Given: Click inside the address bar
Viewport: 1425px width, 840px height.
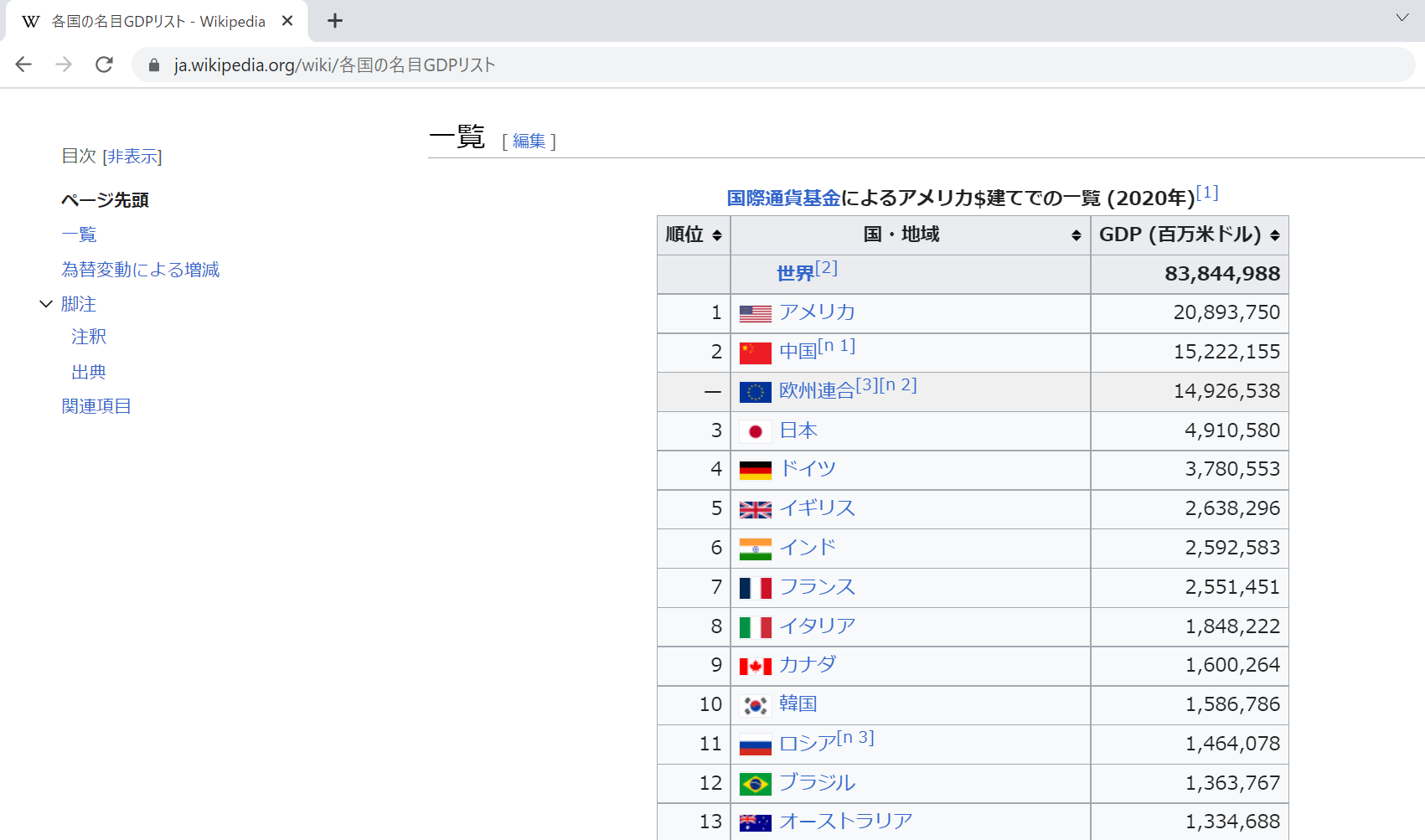Looking at the screenshot, I should (x=503, y=64).
